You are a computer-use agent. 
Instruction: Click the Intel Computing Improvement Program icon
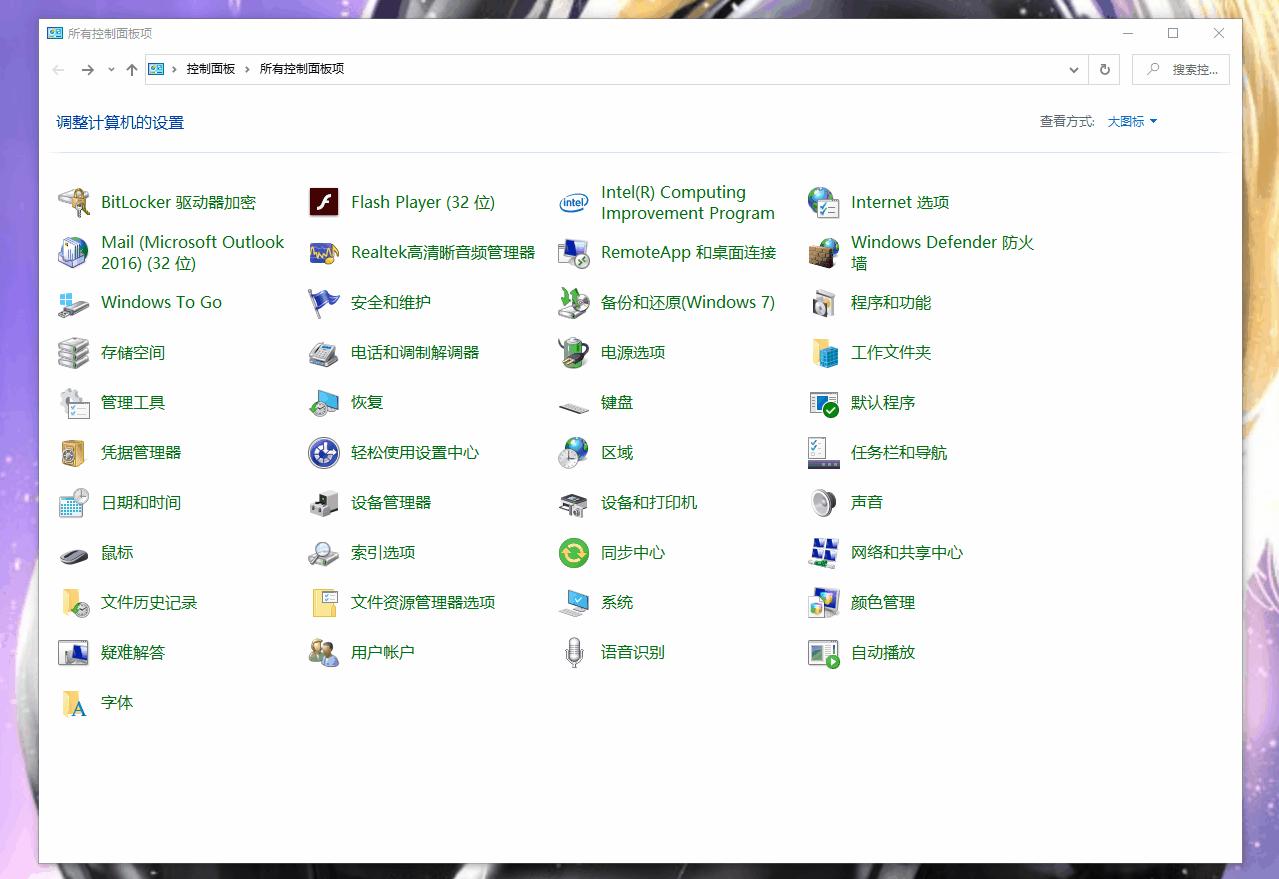[574, 203]
